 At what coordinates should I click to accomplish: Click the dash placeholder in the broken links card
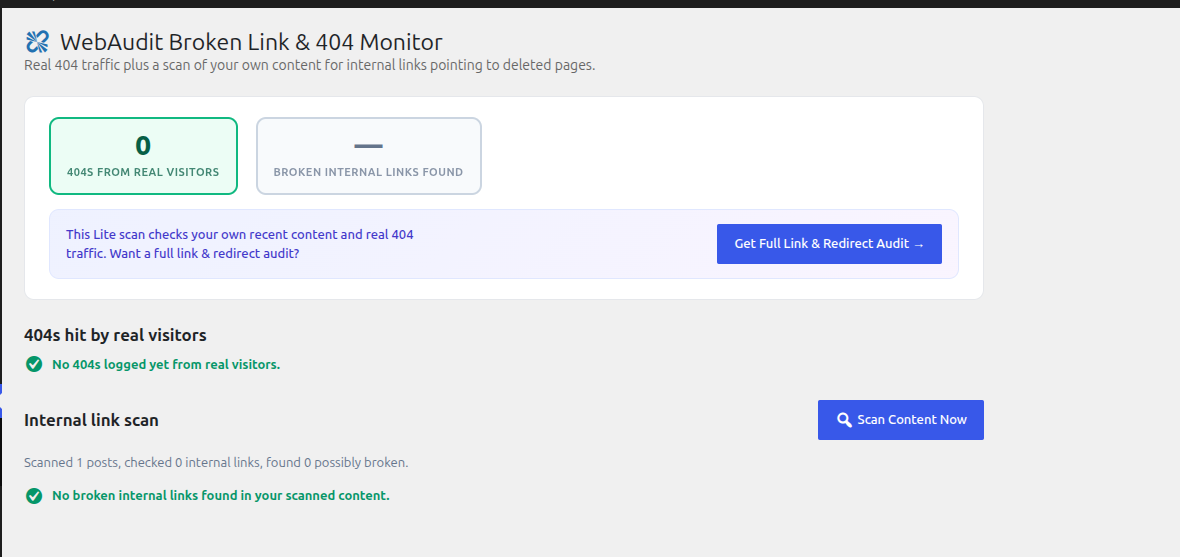369,145
